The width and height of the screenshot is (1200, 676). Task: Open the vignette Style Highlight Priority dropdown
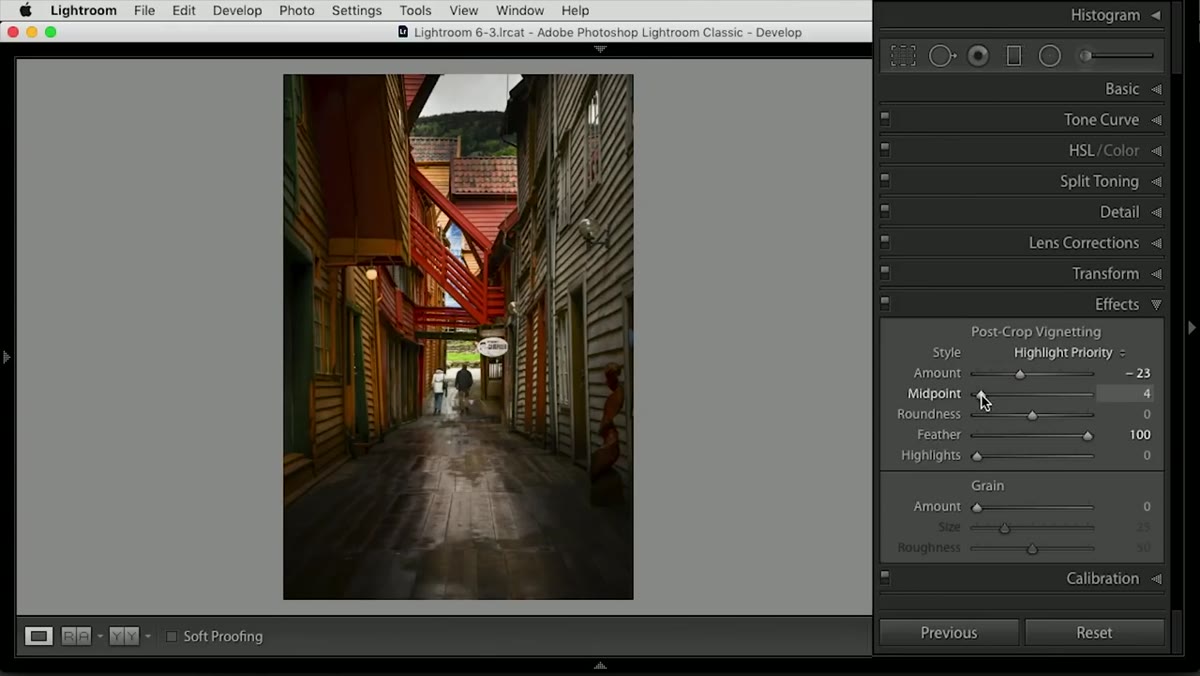click(1069, 352)
